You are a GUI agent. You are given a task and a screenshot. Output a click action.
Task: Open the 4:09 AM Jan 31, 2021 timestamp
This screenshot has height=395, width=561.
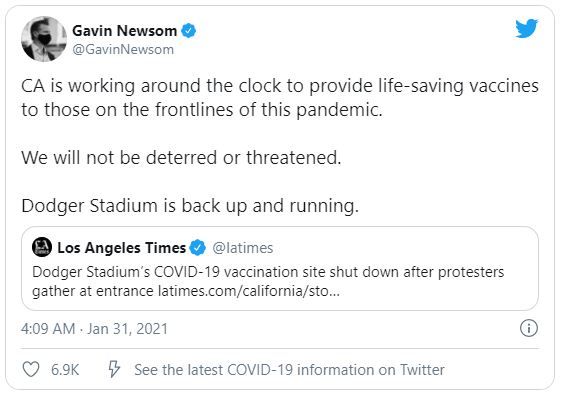(x=94, y=328)
